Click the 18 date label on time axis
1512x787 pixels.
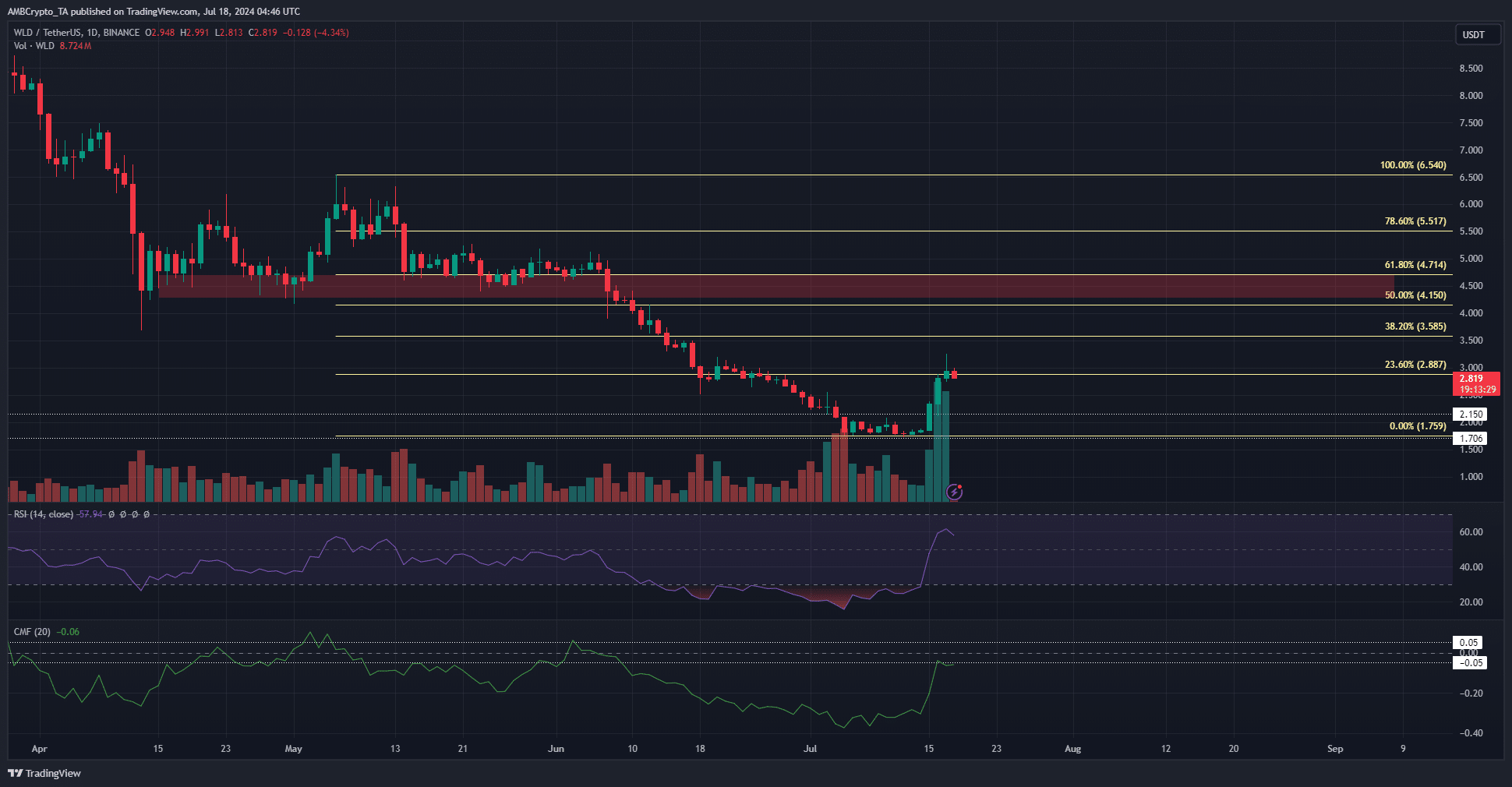click(700, 749)
